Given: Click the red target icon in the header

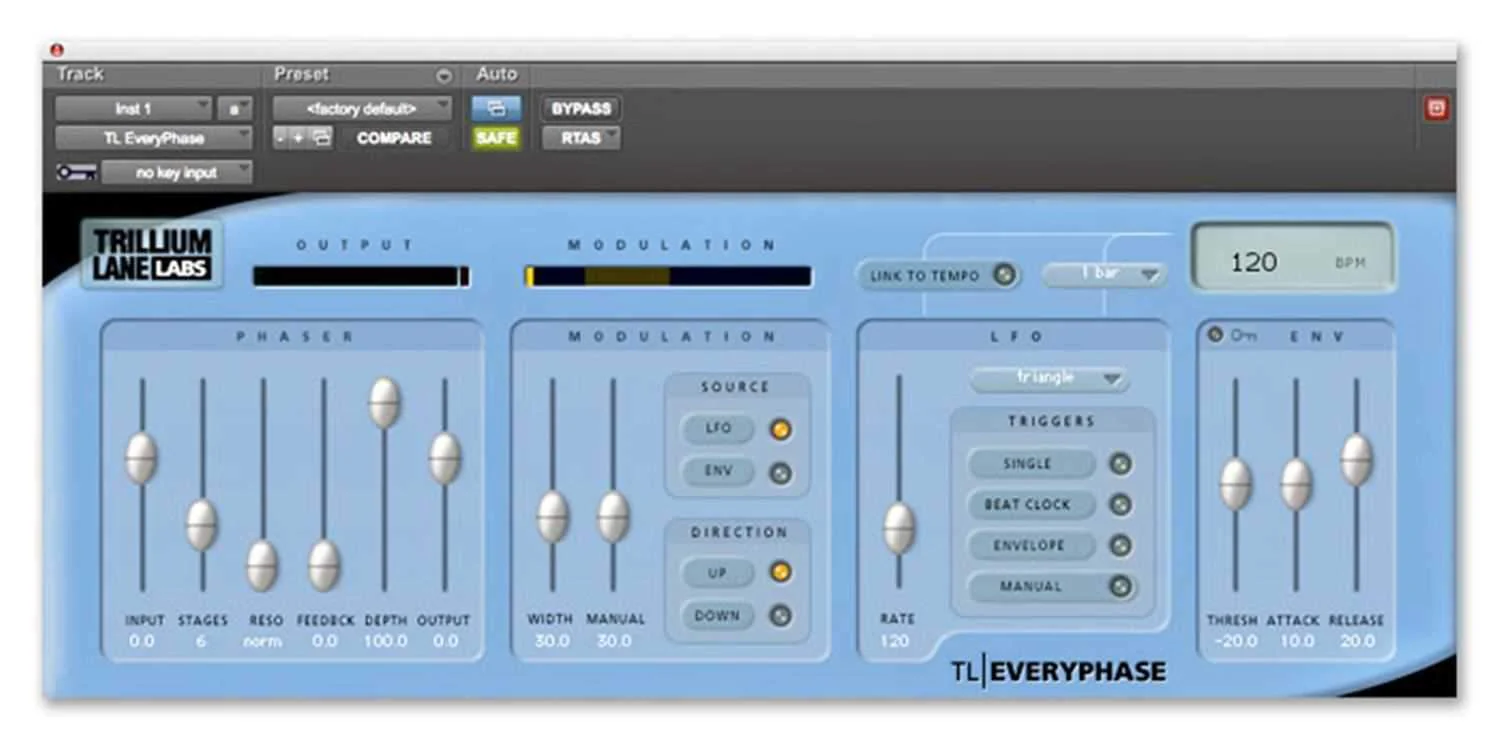Looking at the screenshot, I should click(x=1436, y=108).
